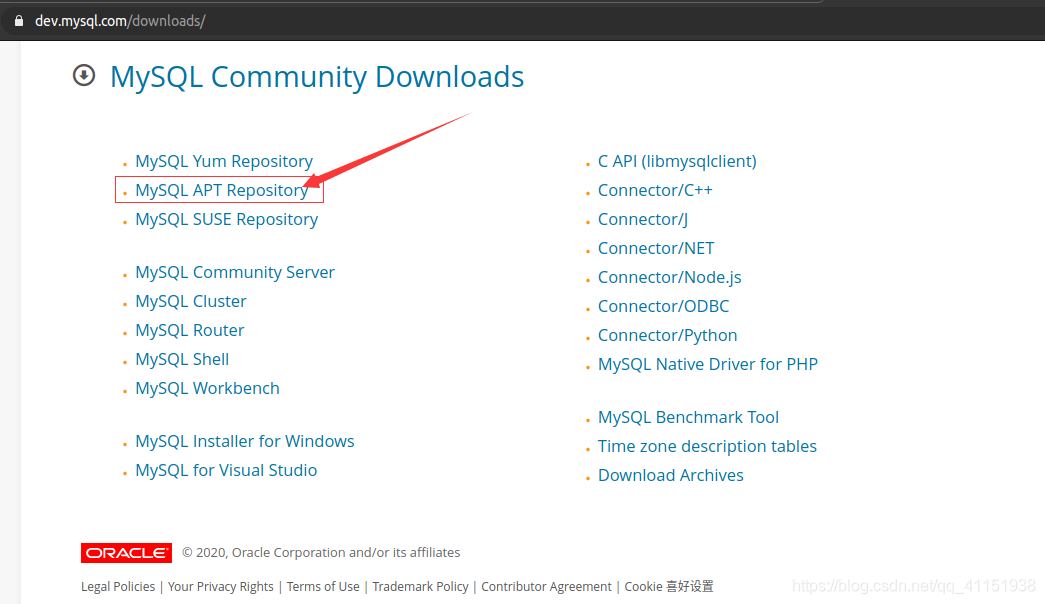Open Connector/Python link

[667, 335]
